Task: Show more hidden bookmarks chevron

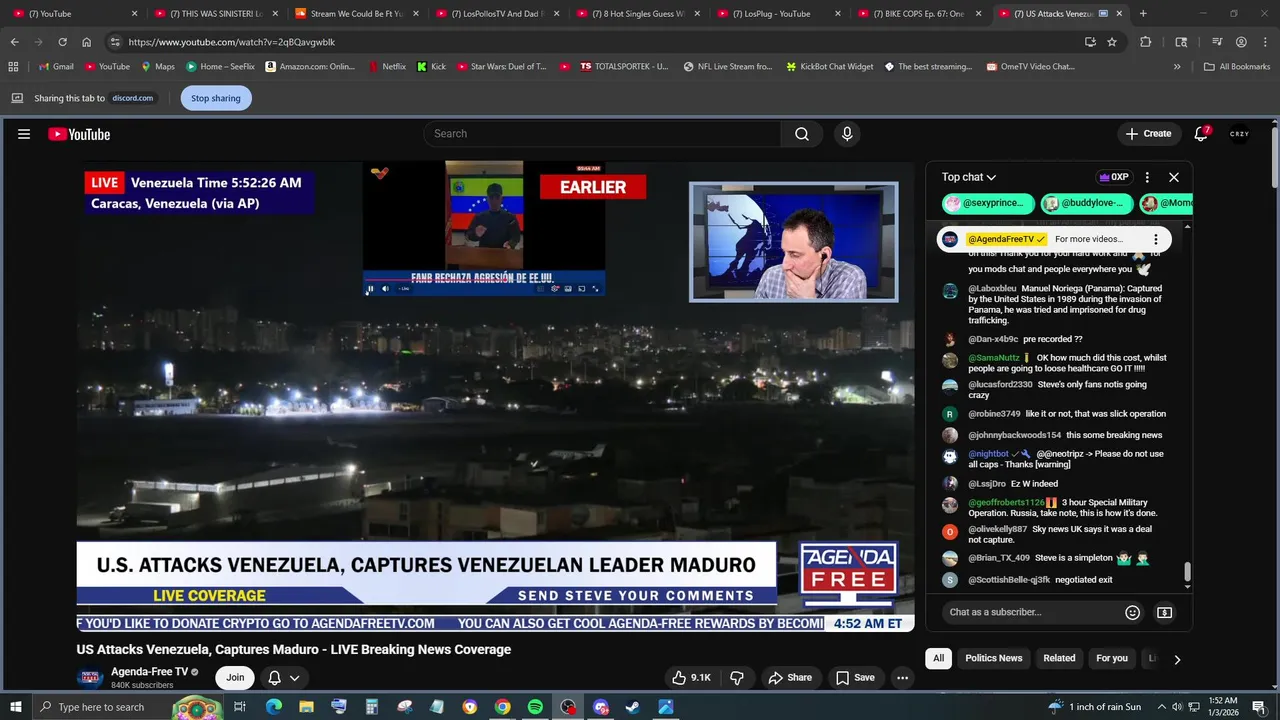Action: (1177, 67)
